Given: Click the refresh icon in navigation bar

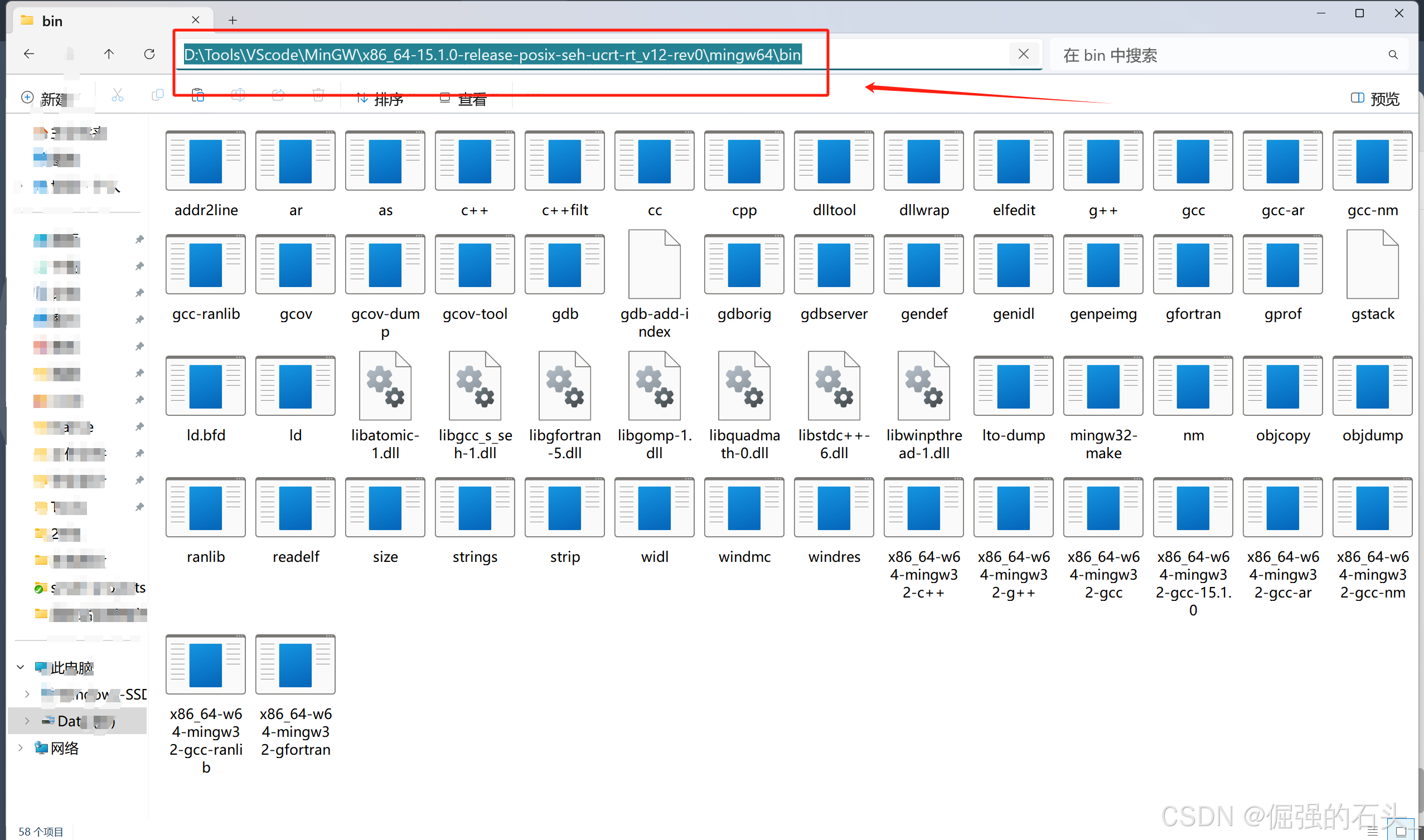Looking at the screenshot, I should pyautogui.click(x=149, y=54).
